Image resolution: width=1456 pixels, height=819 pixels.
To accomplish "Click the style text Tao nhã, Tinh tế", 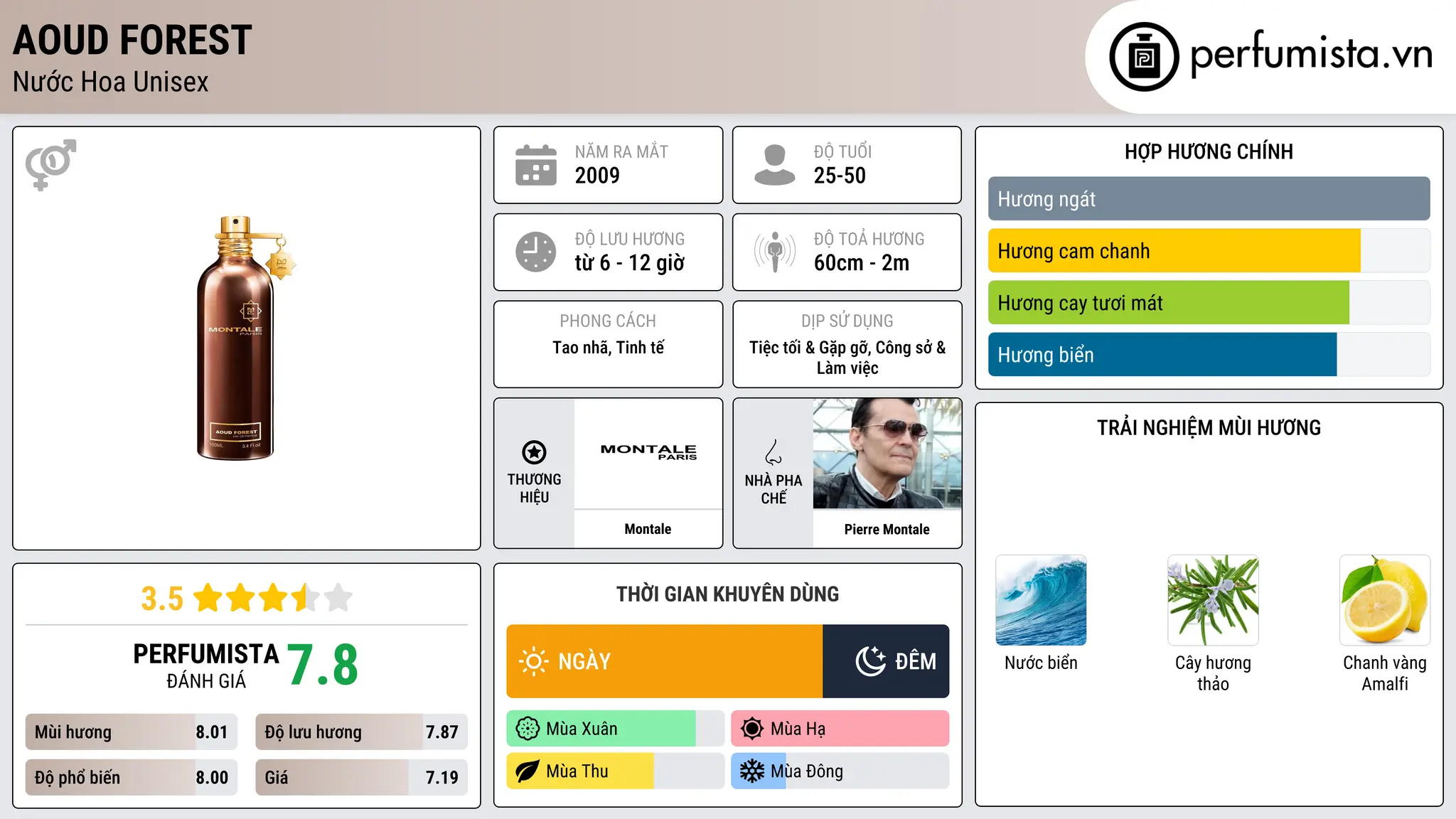I will pyautogui.click(x=609, y=348).
